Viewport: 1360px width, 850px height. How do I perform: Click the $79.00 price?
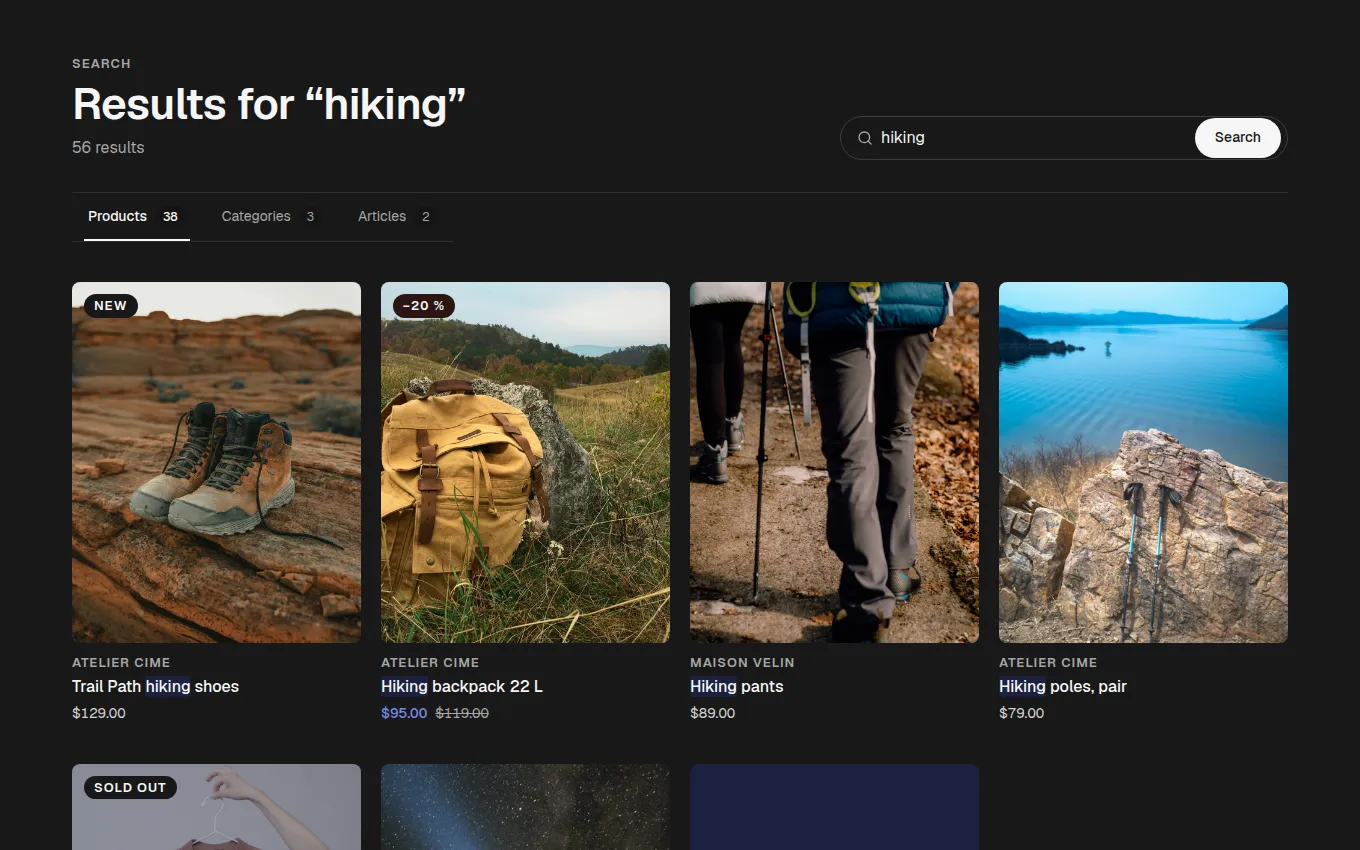pos(1021,713)
